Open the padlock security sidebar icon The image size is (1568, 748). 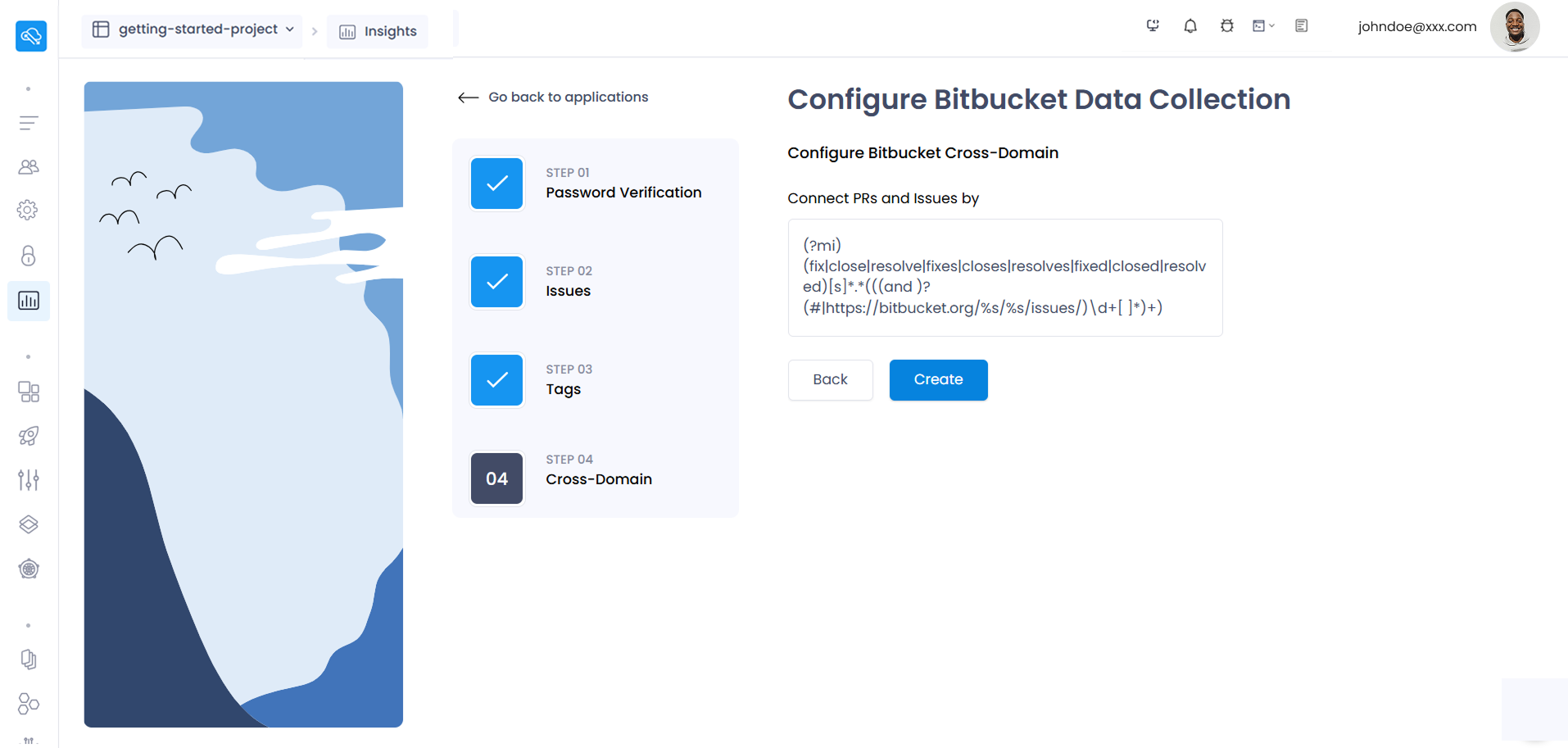click(29, 256)
